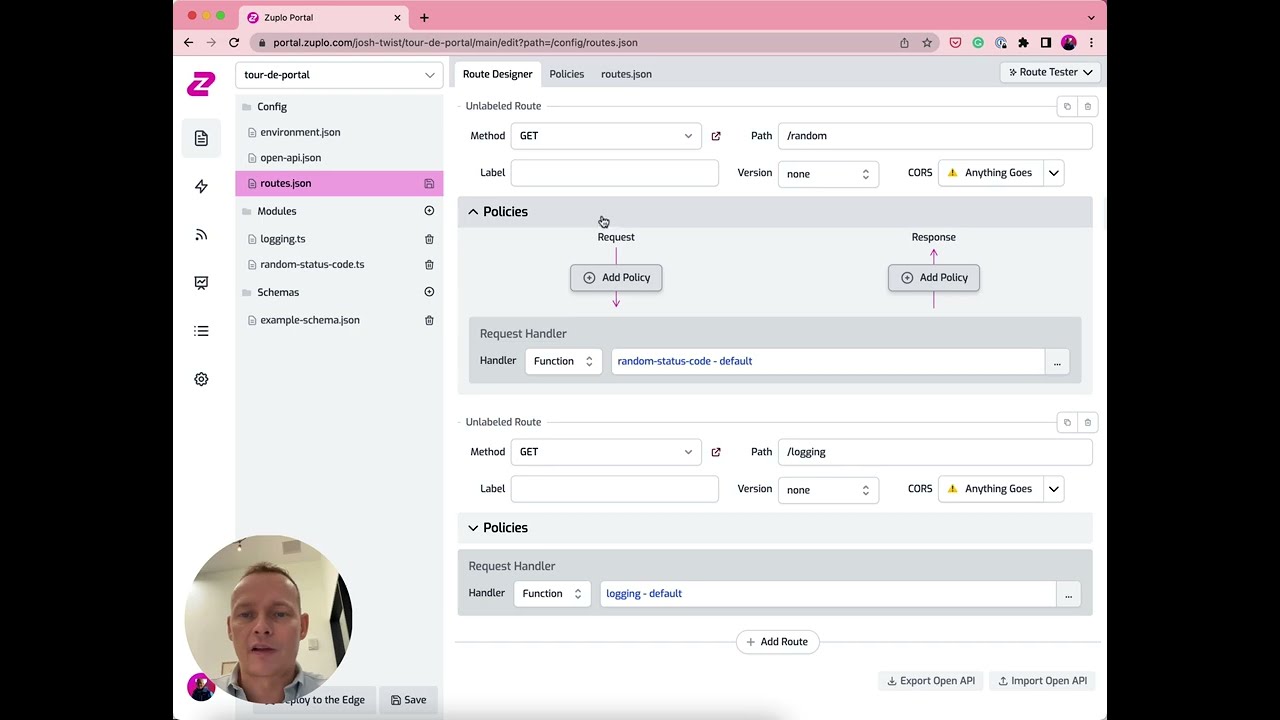Duplicate the /random route

pyautogui.click(x=1067, y=106)
